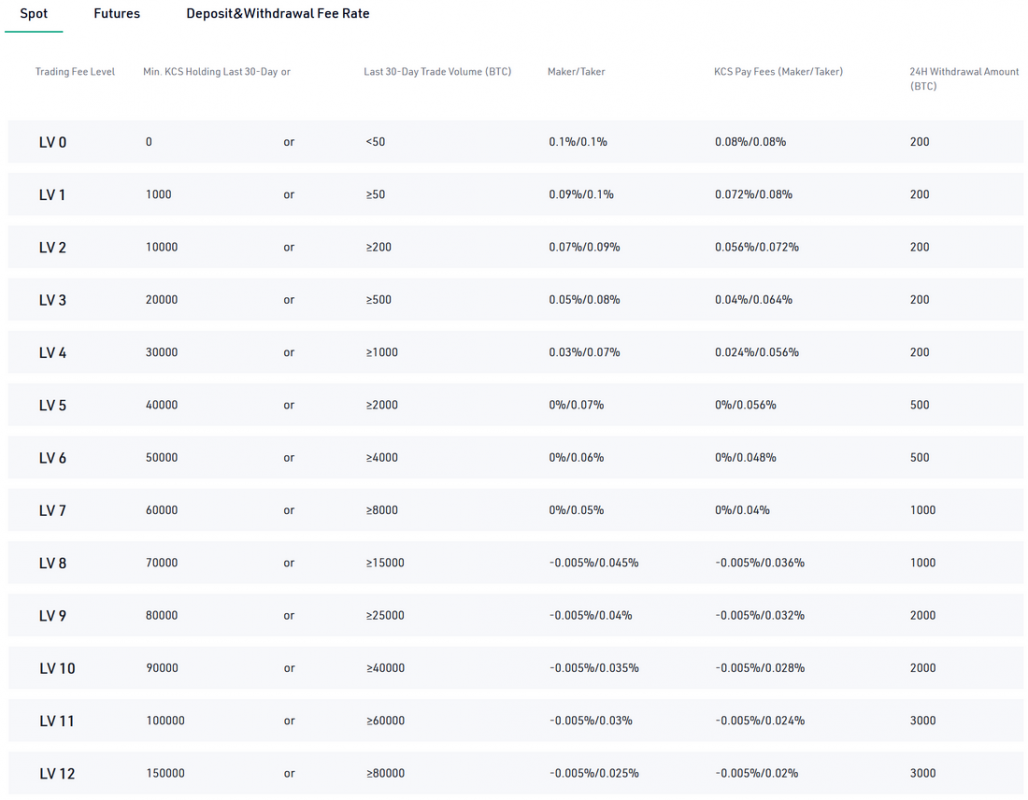
Task: Click the Trading Fee Level column header
Action: [x=75, y=72]
